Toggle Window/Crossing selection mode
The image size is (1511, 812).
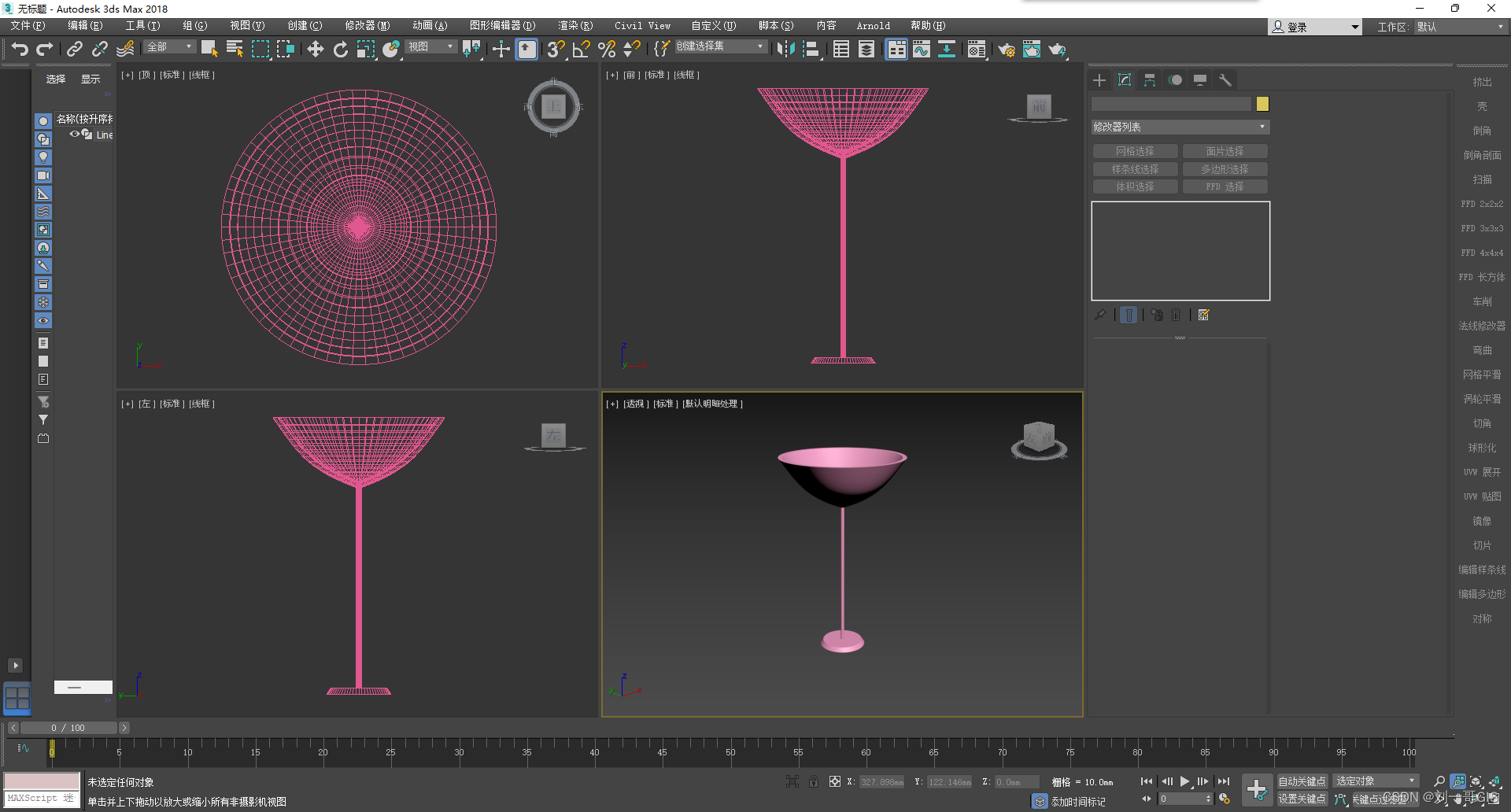(x=285, y=50)
